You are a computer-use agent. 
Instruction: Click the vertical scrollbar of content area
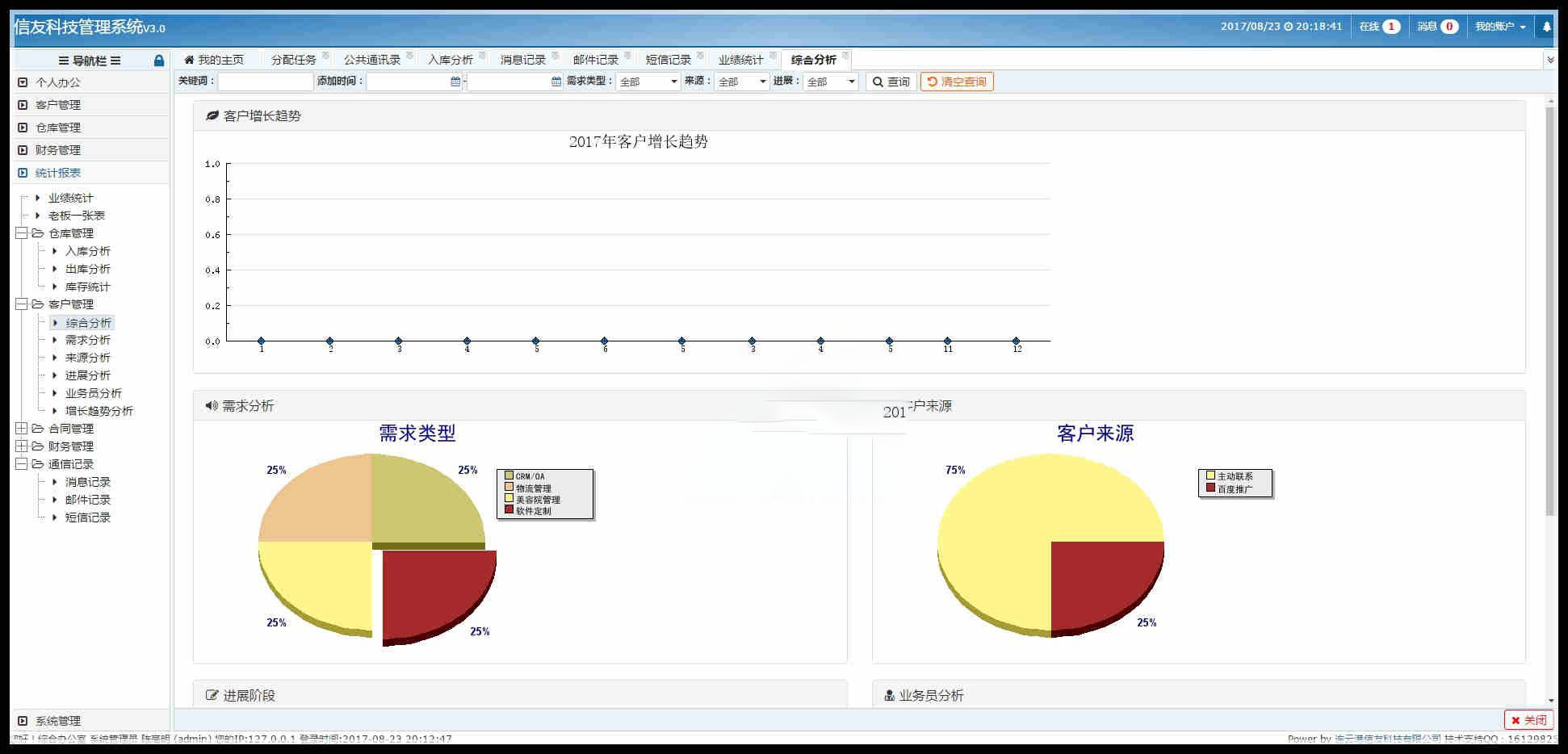pyautogui.click(x=1549, y=311)
